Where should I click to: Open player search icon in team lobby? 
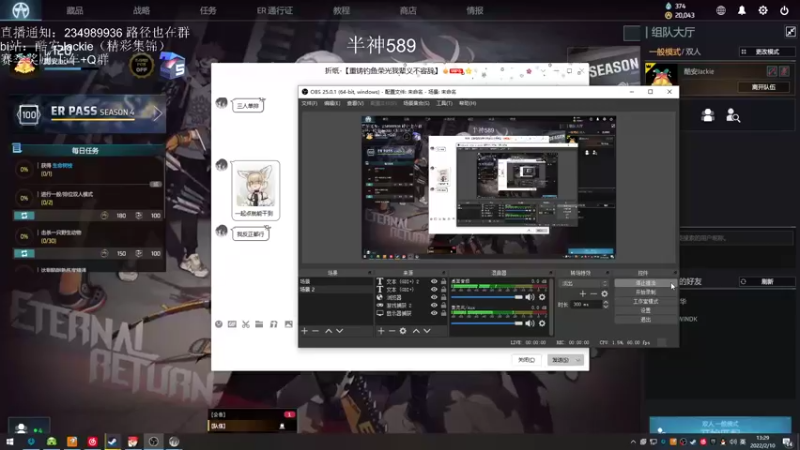point(733,115)
